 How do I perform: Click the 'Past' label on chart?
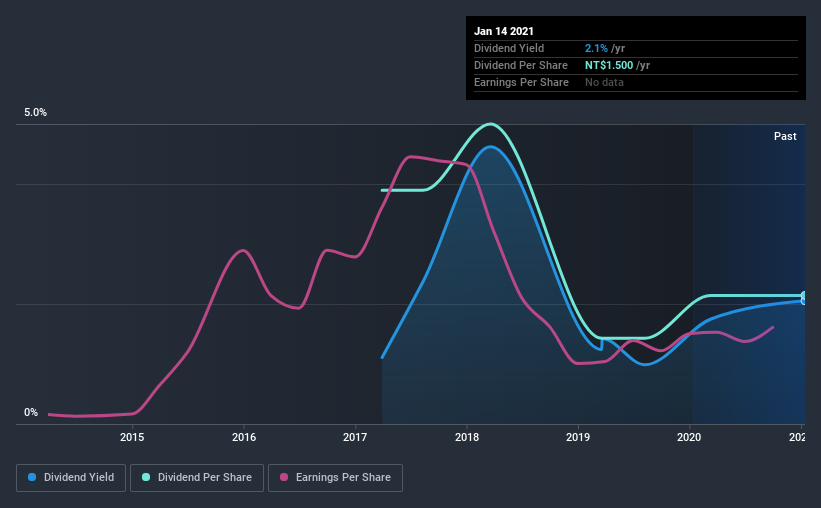coord(785,137)
